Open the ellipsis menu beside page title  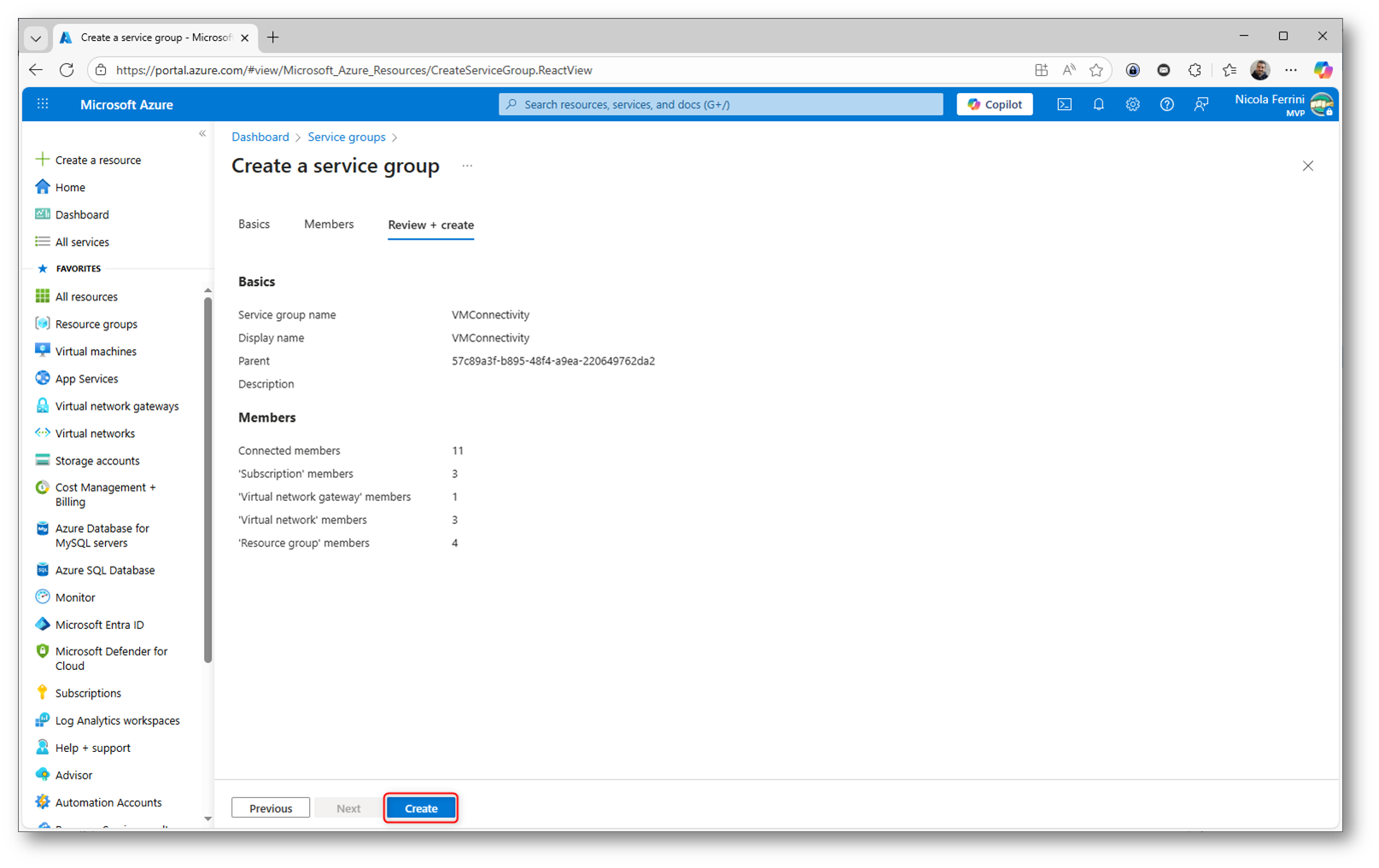click(x=467, y=166)
